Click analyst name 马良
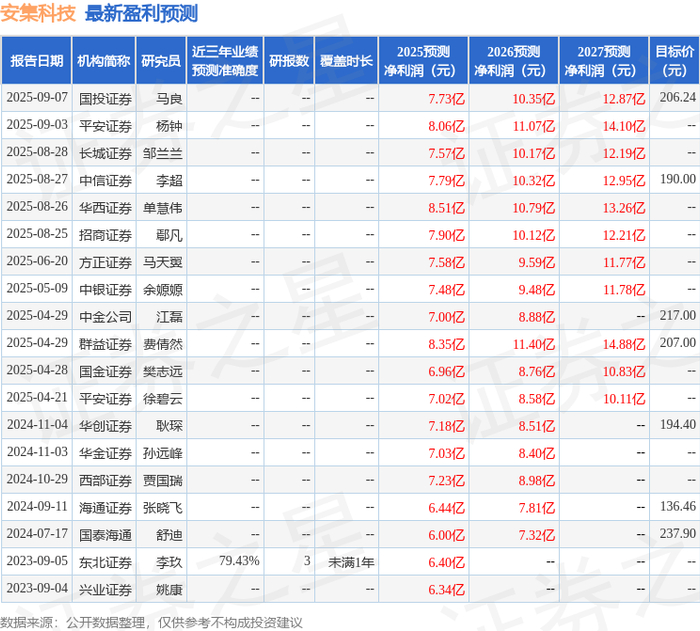The height and width of the screenshot is (631, 700). [169, 99]
